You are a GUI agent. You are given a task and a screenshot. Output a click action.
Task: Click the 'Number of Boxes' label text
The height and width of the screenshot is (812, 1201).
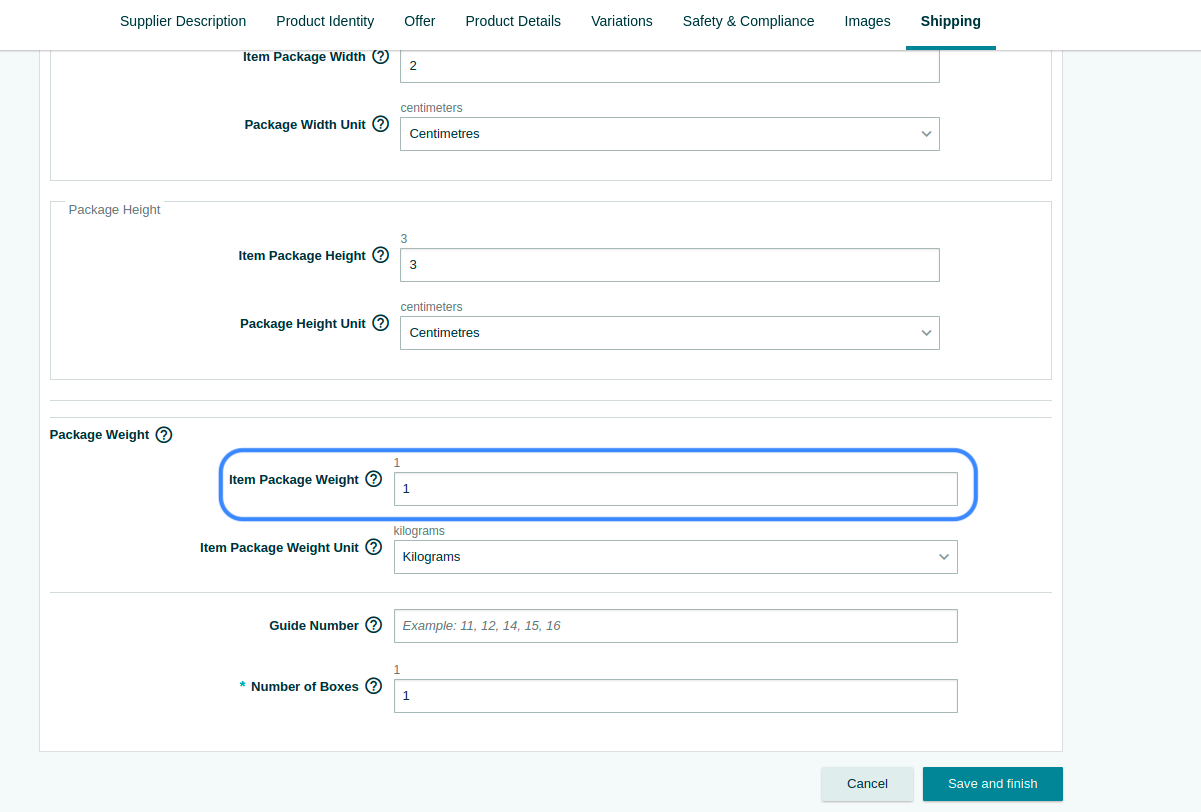coord(305,687)
